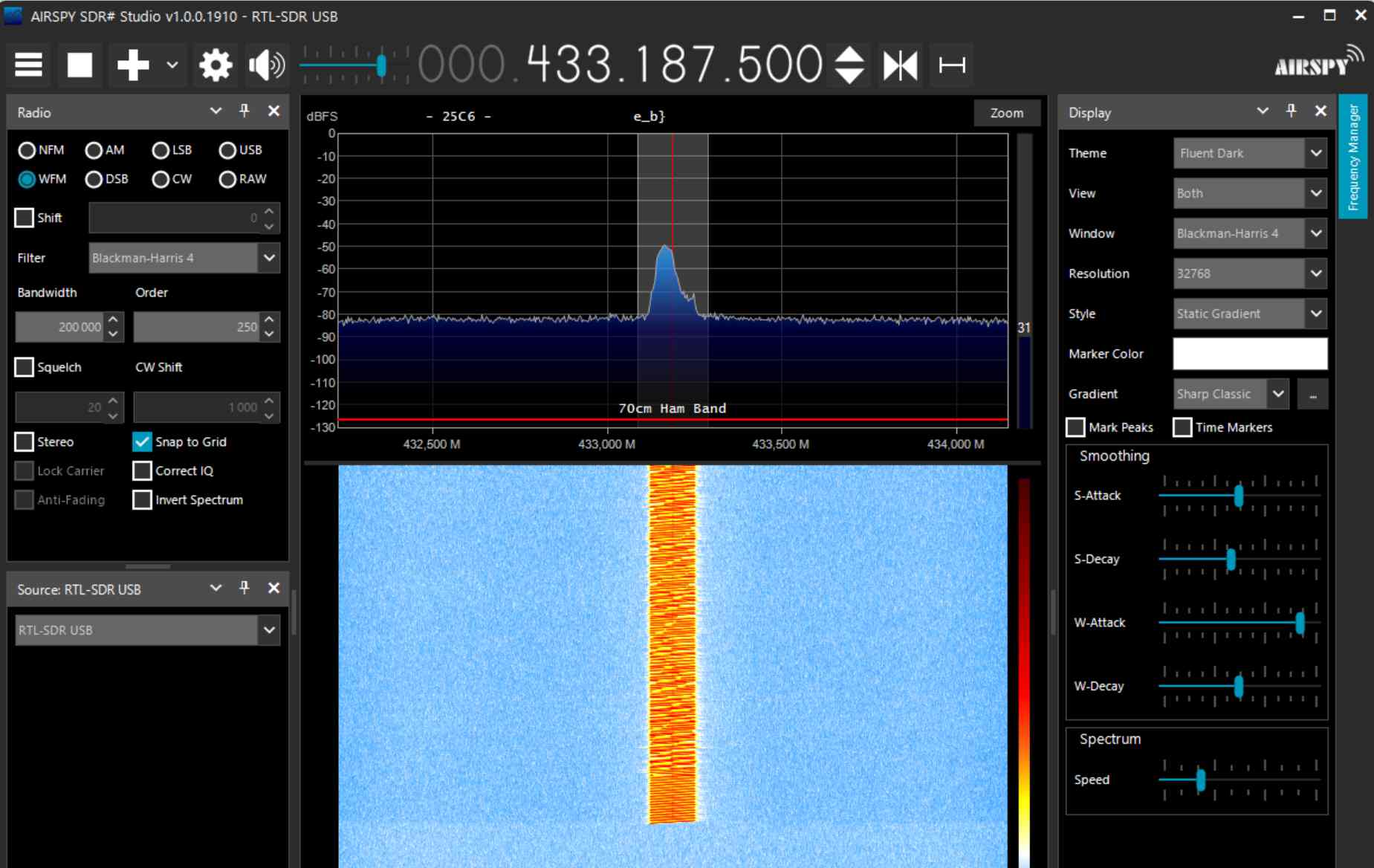Select NFM demodulation mode

tap(42, 150)
